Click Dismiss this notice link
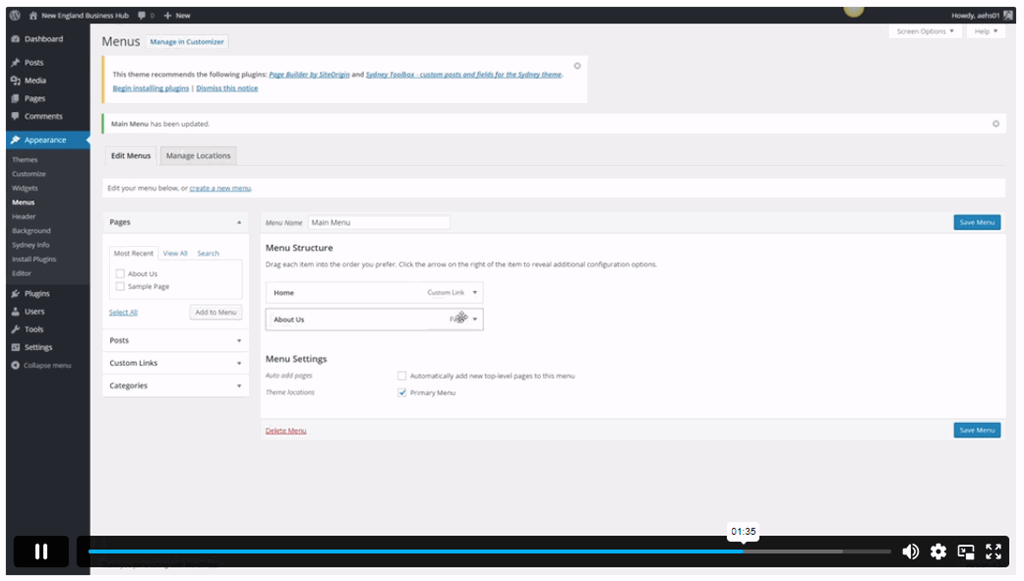This screenshot has width=1024, height=581. click(227, 88)
